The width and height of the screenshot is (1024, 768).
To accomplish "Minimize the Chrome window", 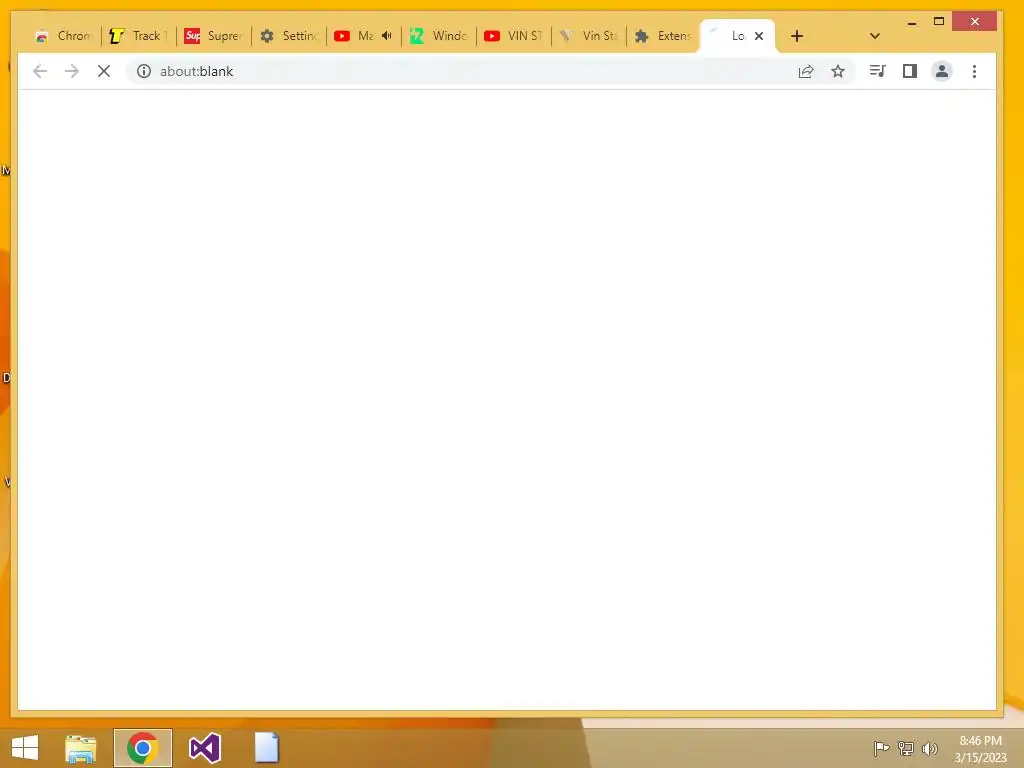I will tap(912, 22).
